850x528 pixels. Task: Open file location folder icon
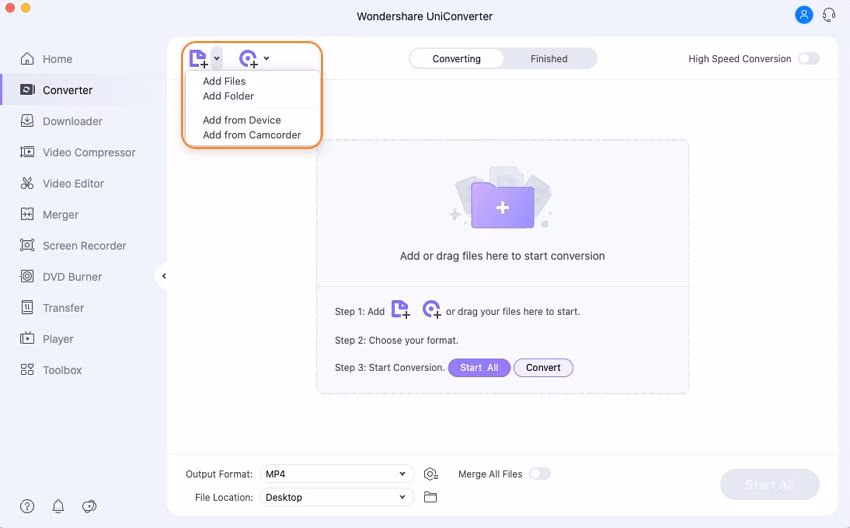[431, 497]
